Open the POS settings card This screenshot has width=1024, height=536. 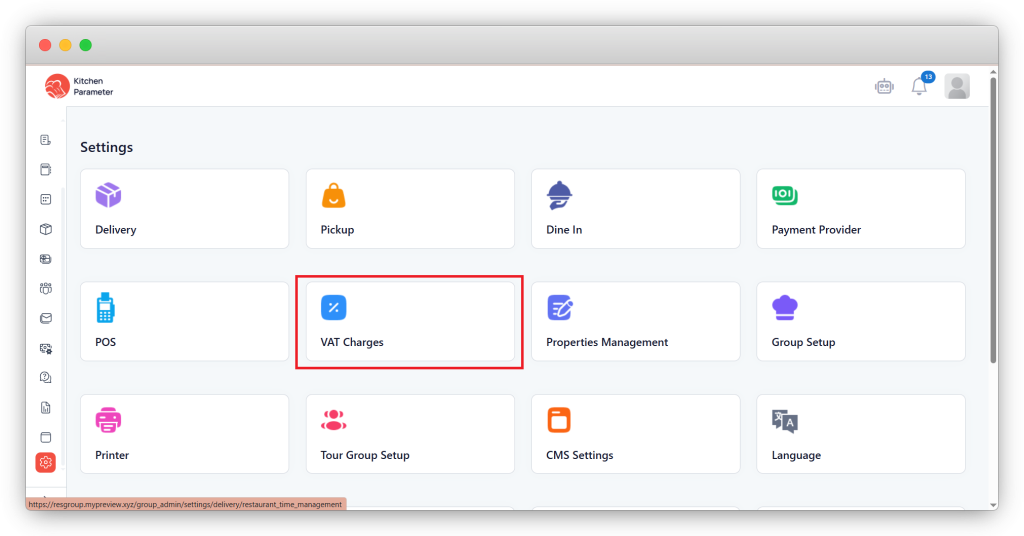184,321
